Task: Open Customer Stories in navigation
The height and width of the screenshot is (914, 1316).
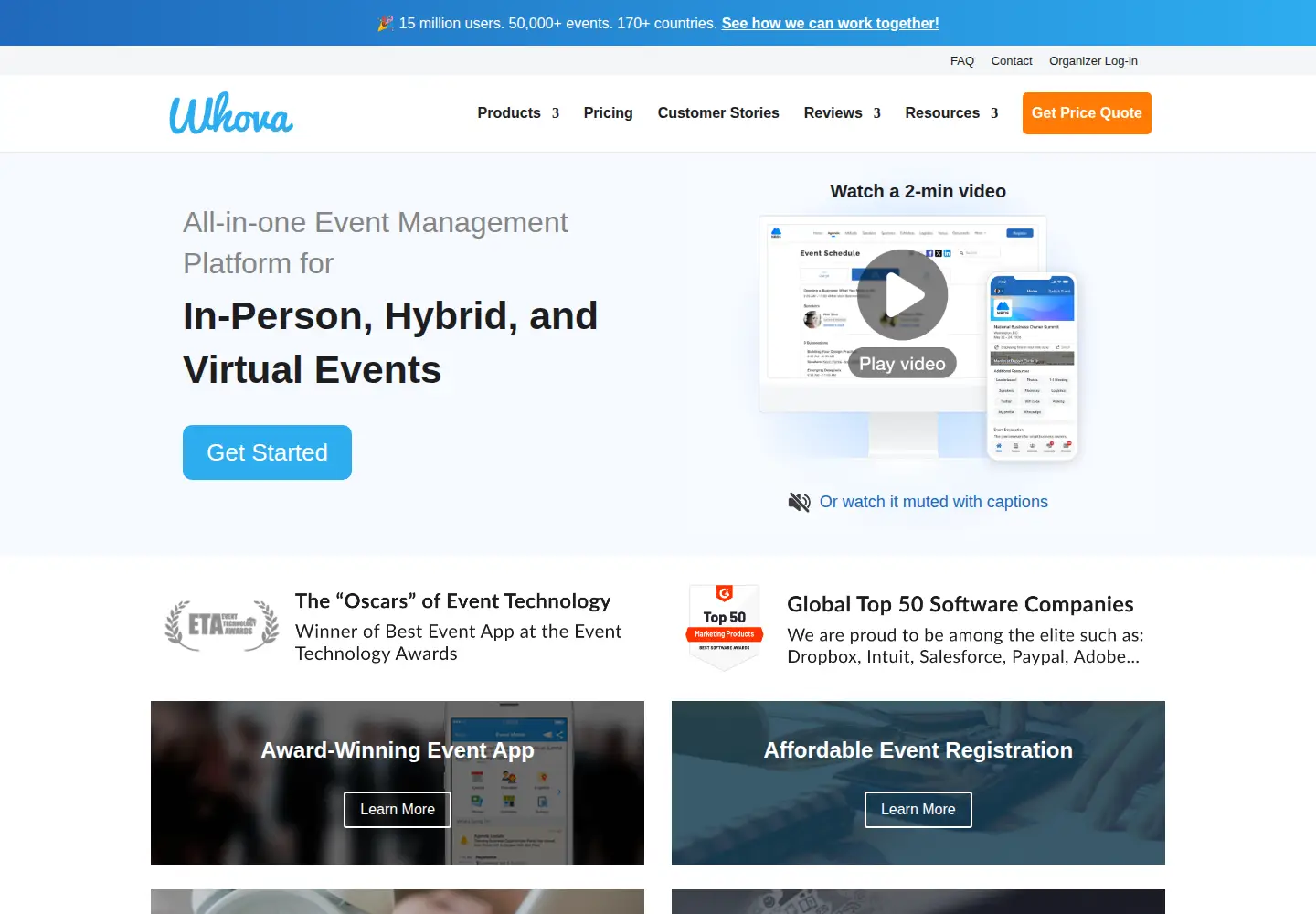Action: 718,113
